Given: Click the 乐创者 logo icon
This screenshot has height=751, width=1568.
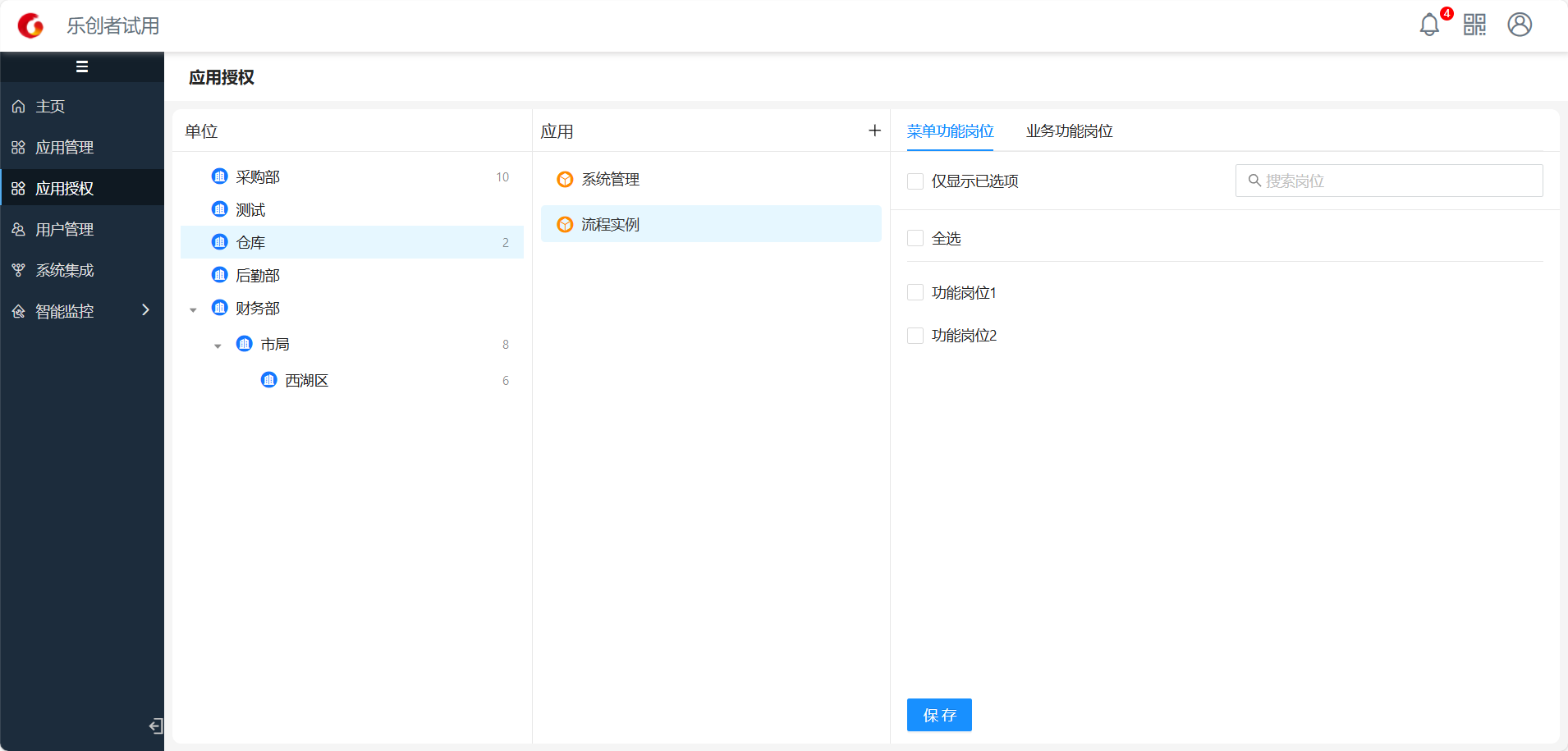Looking at the screenshot, I should coord(30,25).
